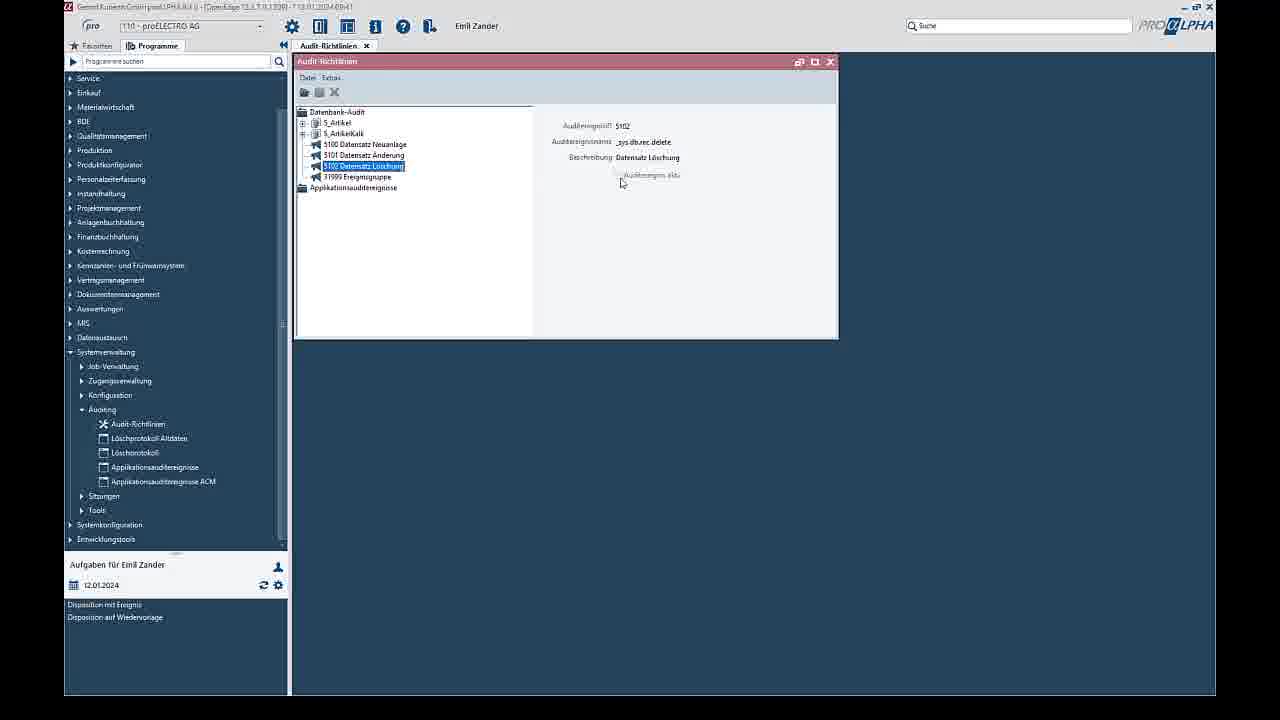1280x720 pixels.
Task: Expand the S_Artikel tree node
Action: click(303, 123)
